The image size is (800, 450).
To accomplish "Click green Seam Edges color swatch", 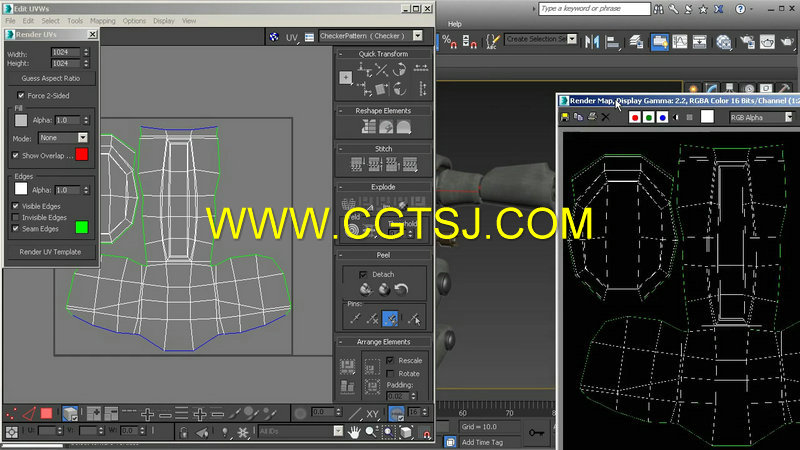I will (82, 227).
